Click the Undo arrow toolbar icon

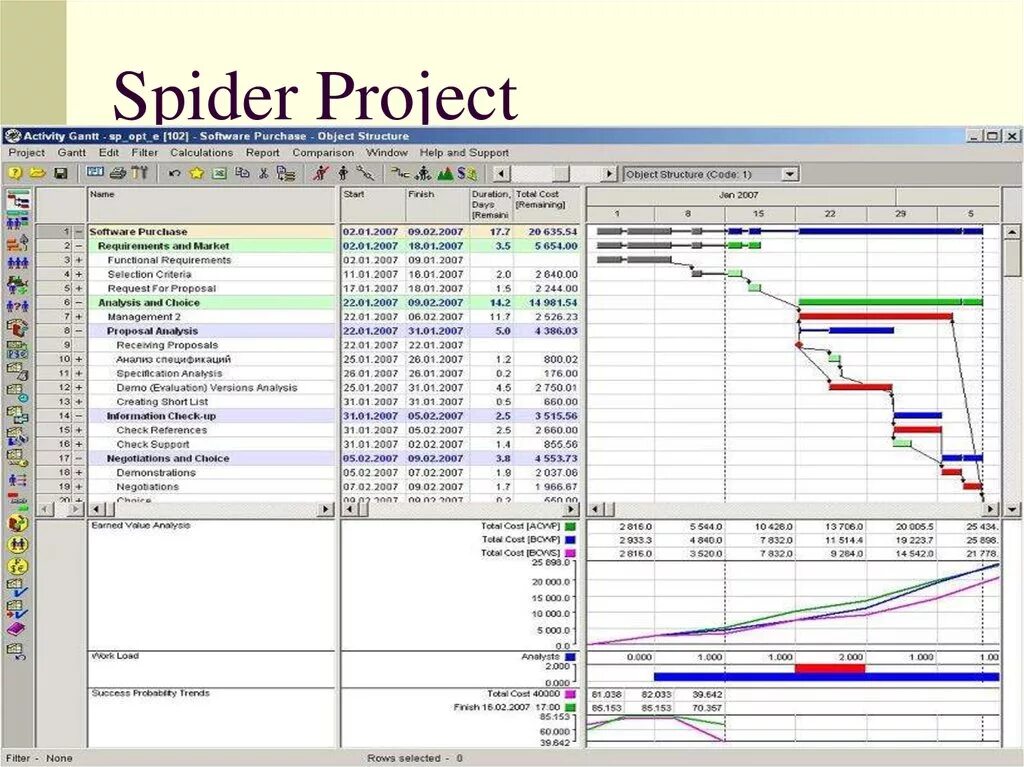click(174, 174)
